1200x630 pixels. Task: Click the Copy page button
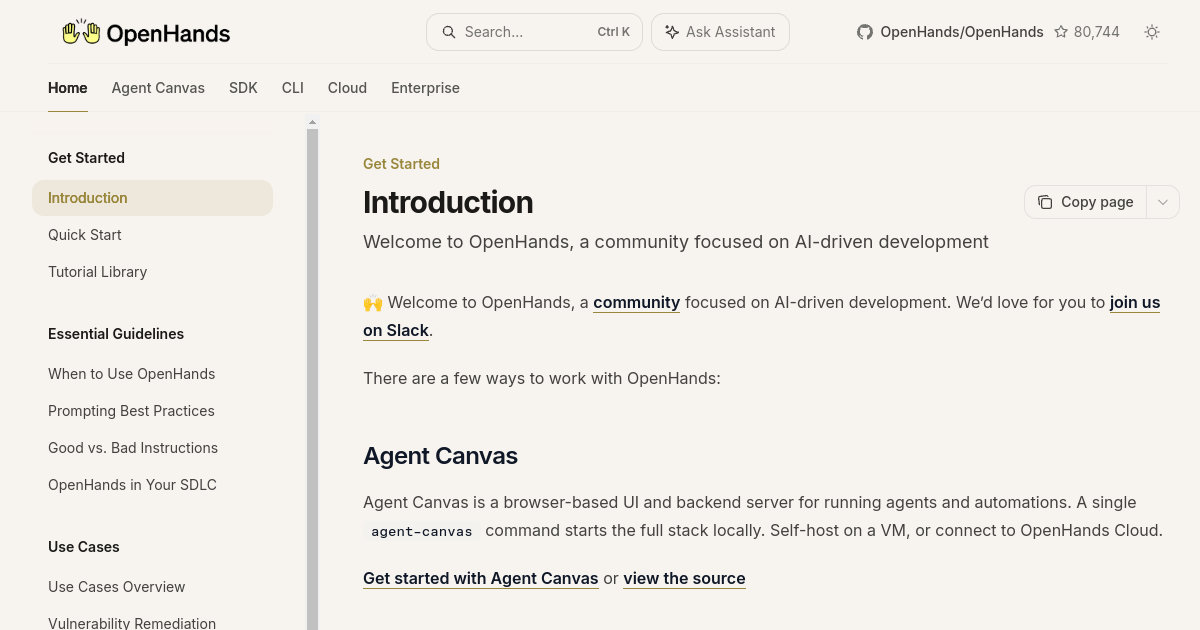[x=1085, y=202]
